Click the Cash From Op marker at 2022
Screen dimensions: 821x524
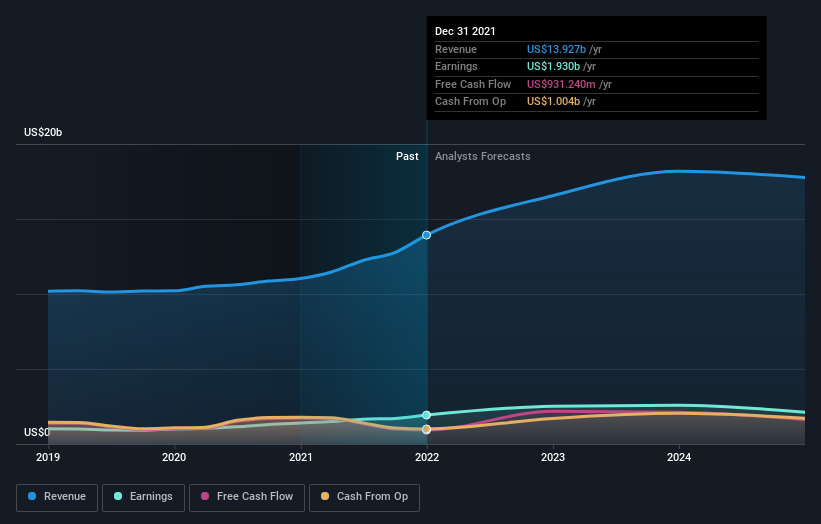point(427,429)
